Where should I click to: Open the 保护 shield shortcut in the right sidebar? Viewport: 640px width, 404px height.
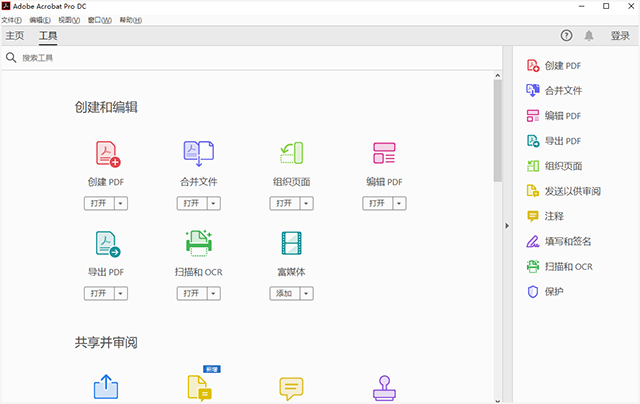coord(545,292)
